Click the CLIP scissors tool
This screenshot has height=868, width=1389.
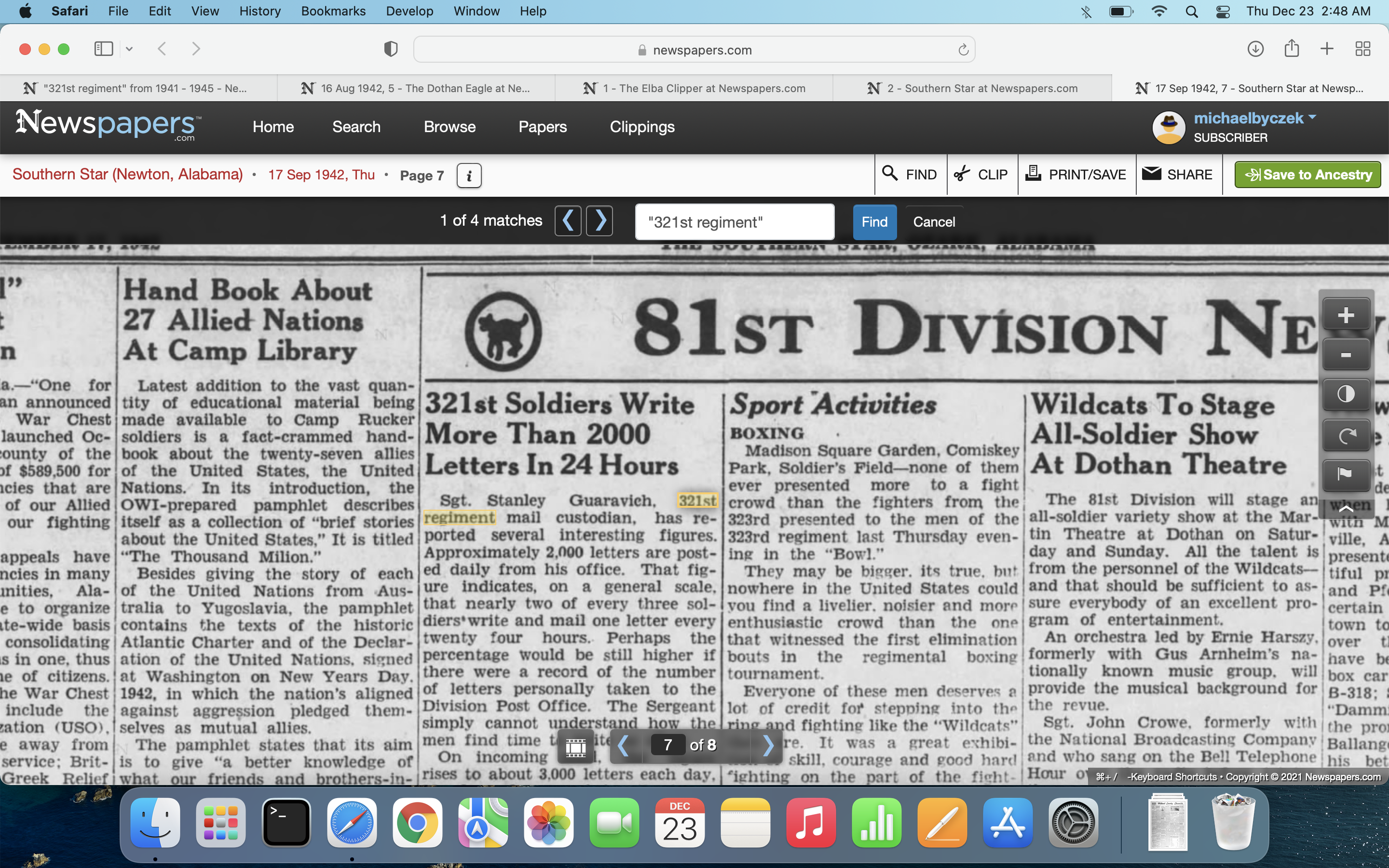(981, 175)
